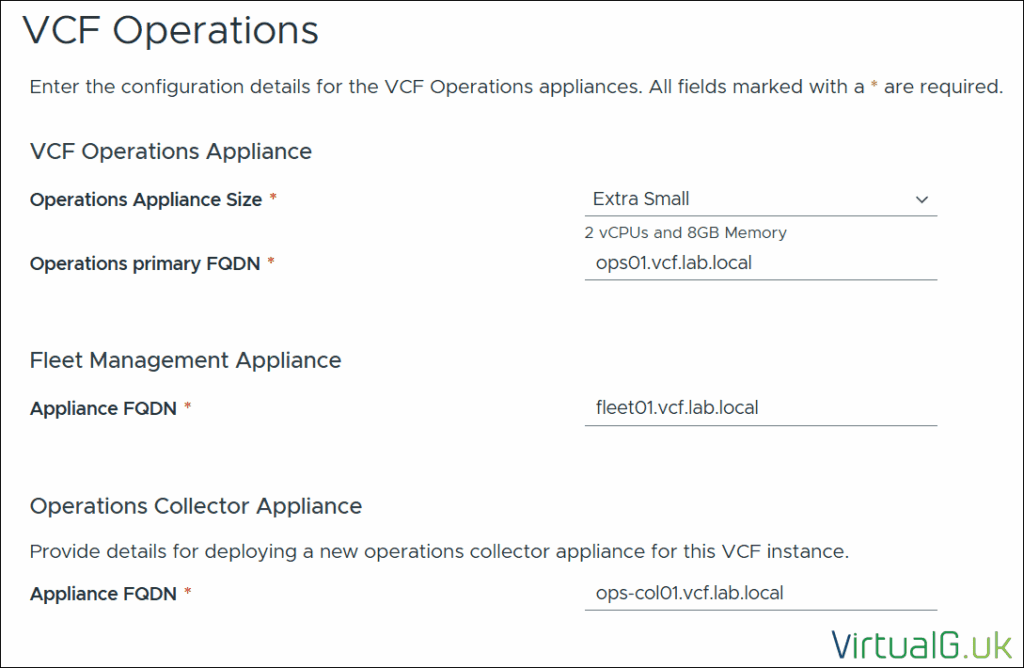Click the Fleet Management Appliance section heading
The height and width of the screenshot is (668, 1024).
pos(185,360)
